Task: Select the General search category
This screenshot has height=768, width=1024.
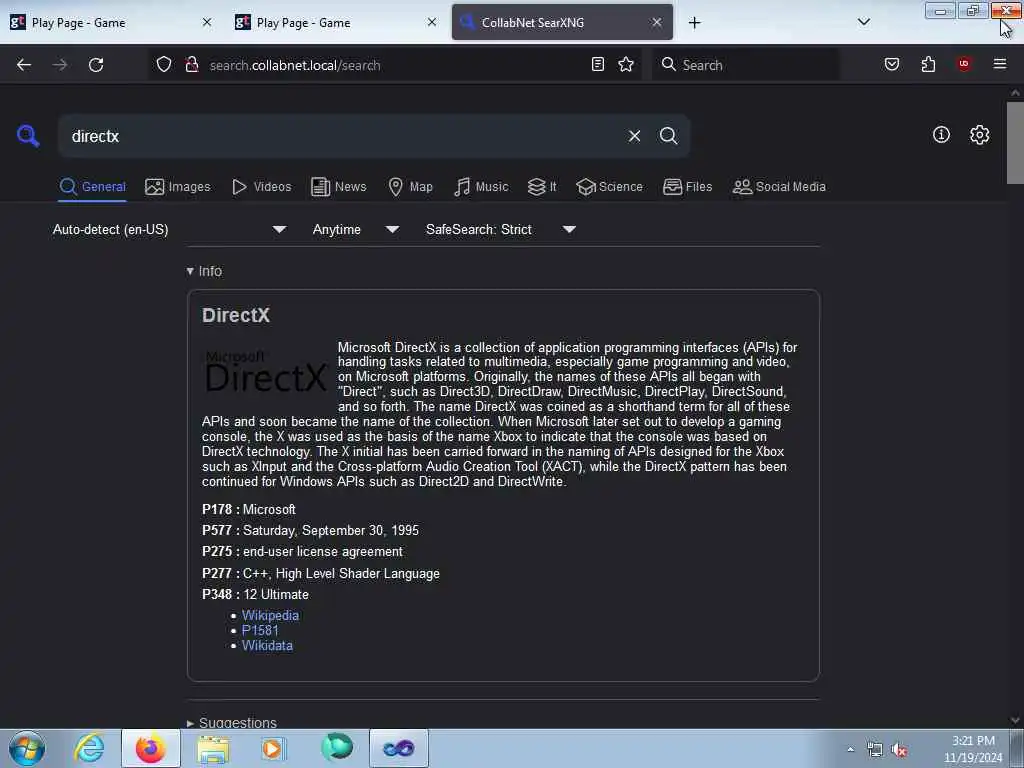Action: point(92,187)
